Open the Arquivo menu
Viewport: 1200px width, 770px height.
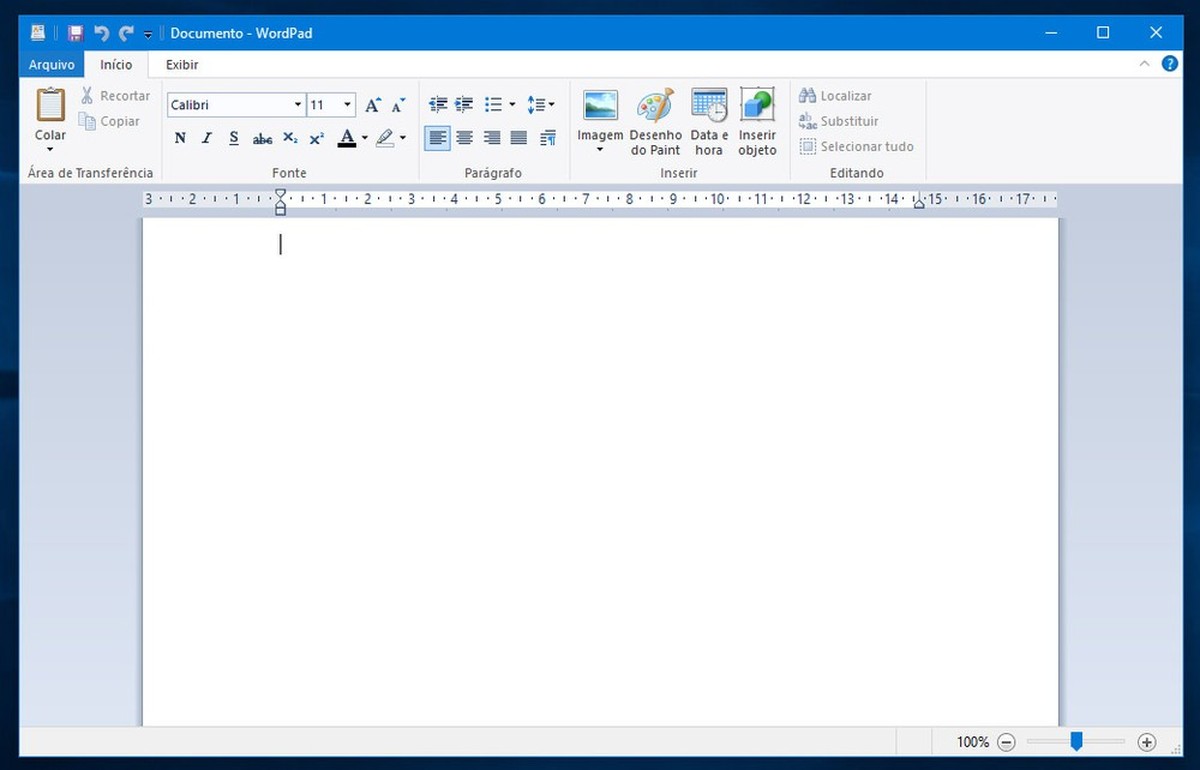tap(51, 64)
